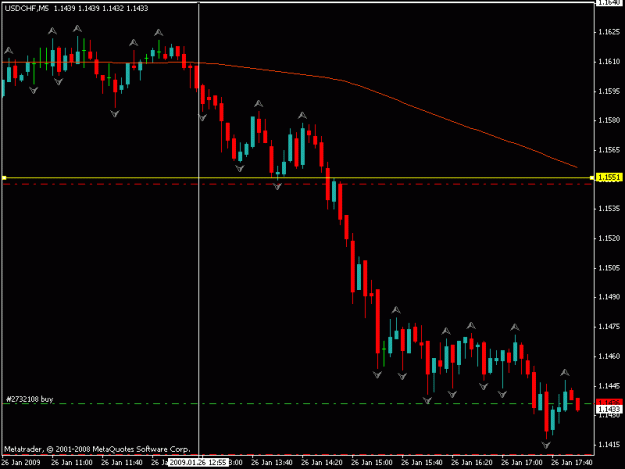Click the 26 Jan 2009 time label

tap(21, 463)
